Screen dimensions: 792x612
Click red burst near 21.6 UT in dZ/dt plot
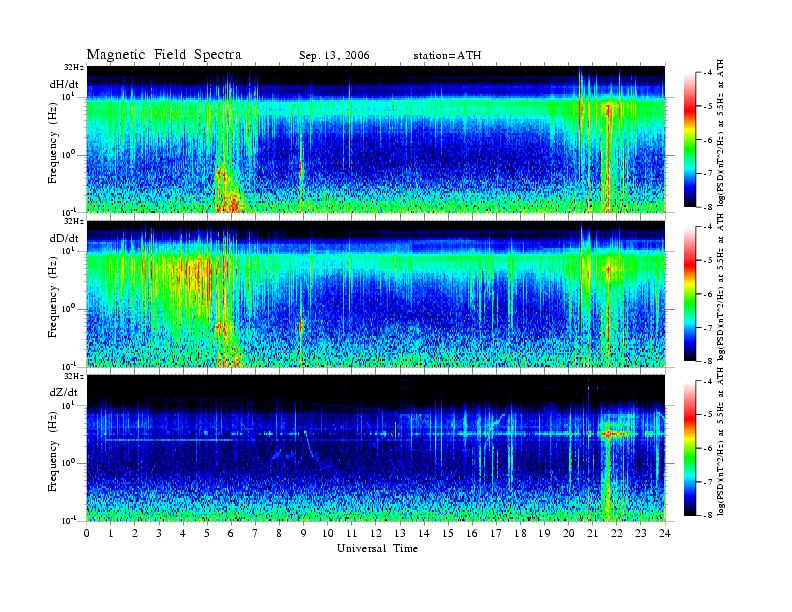click(x=610, y=434)
